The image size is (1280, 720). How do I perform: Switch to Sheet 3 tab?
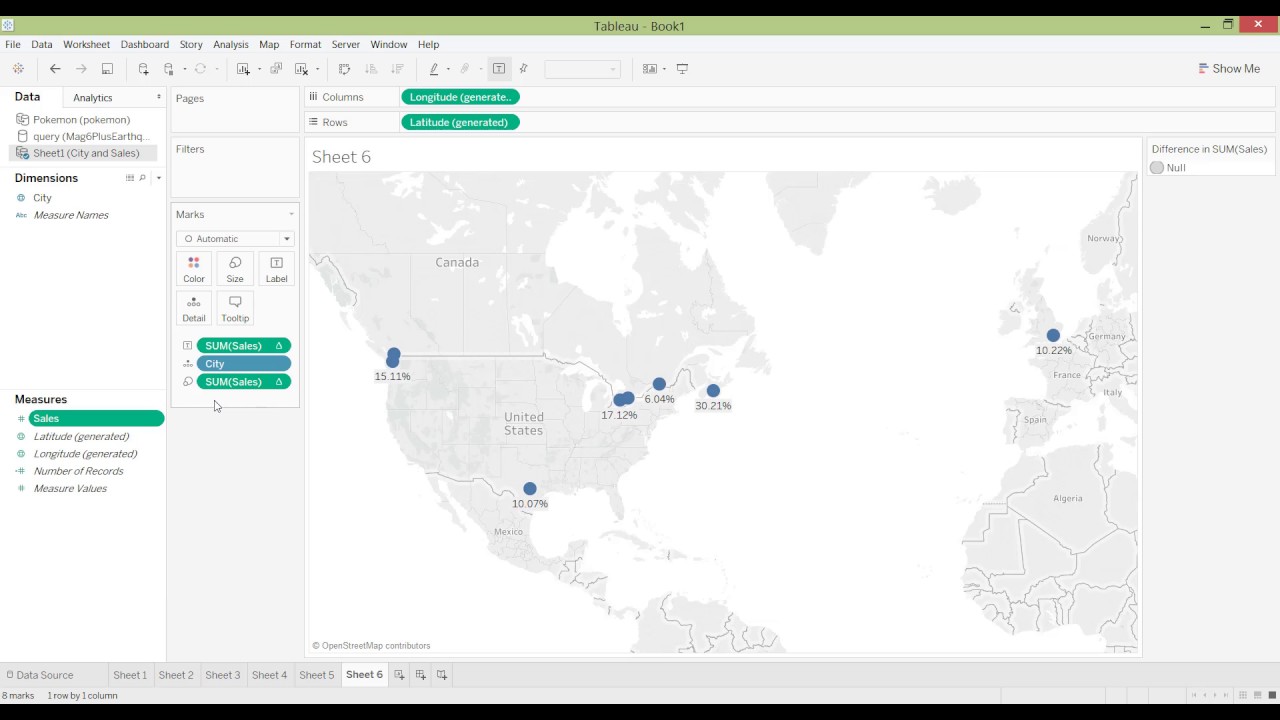click(x=223, y=675)
